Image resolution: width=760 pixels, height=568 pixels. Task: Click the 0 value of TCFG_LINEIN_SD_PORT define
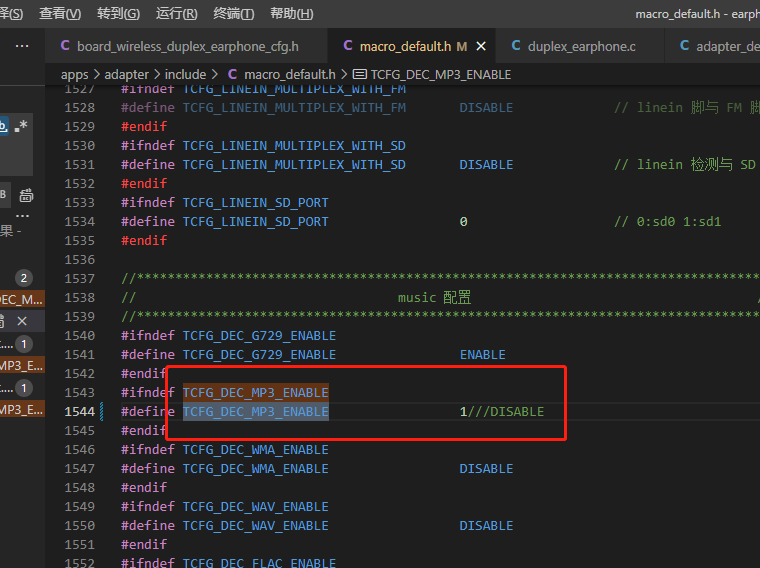click(x=463, y=222)
